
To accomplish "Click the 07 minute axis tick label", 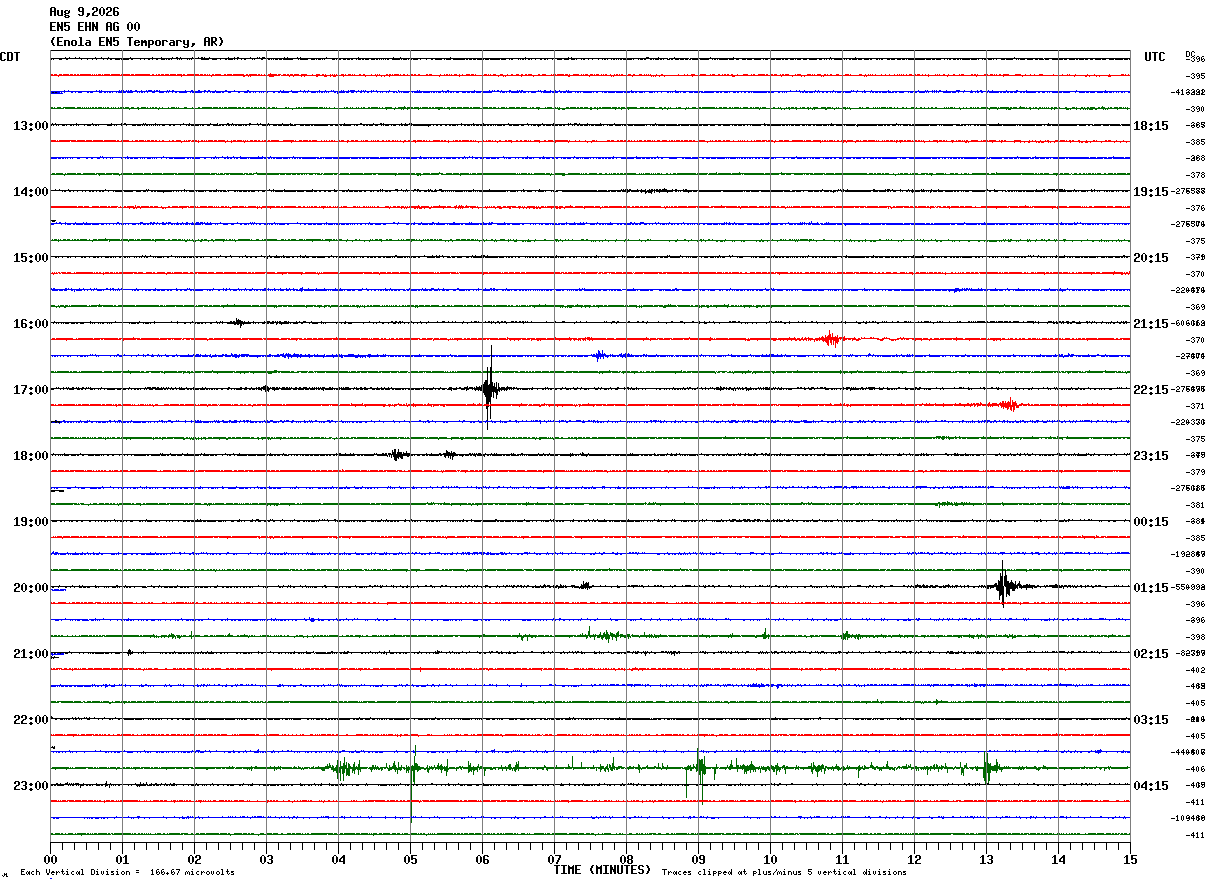I will pos(554,860).
